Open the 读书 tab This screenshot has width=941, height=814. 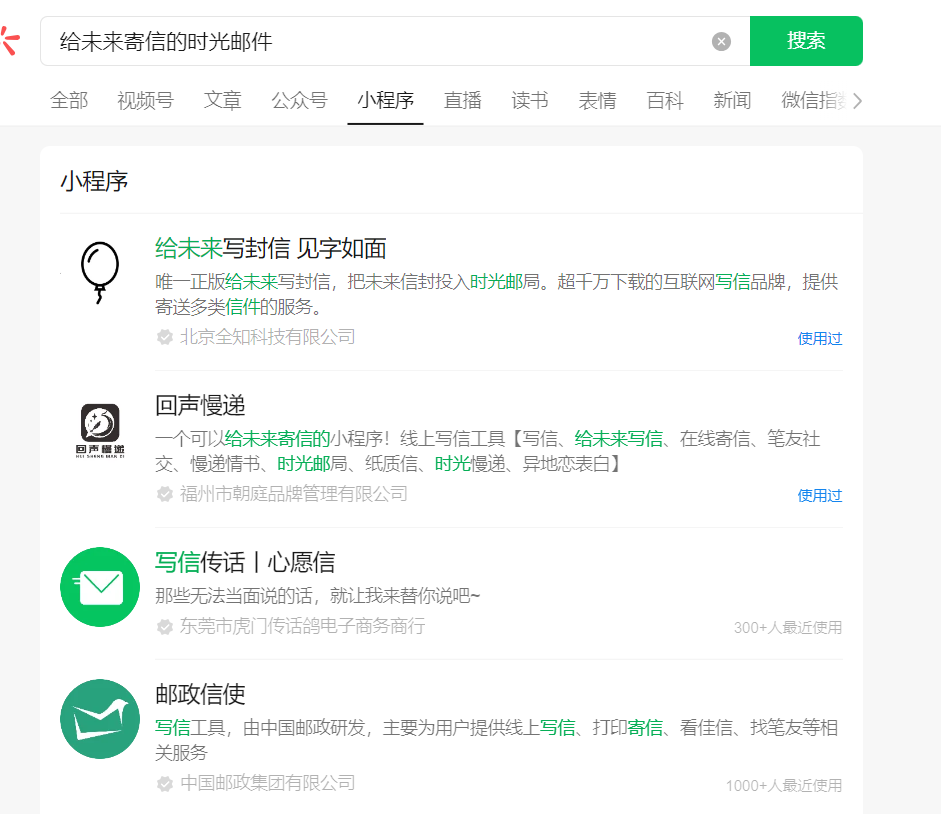530,100
